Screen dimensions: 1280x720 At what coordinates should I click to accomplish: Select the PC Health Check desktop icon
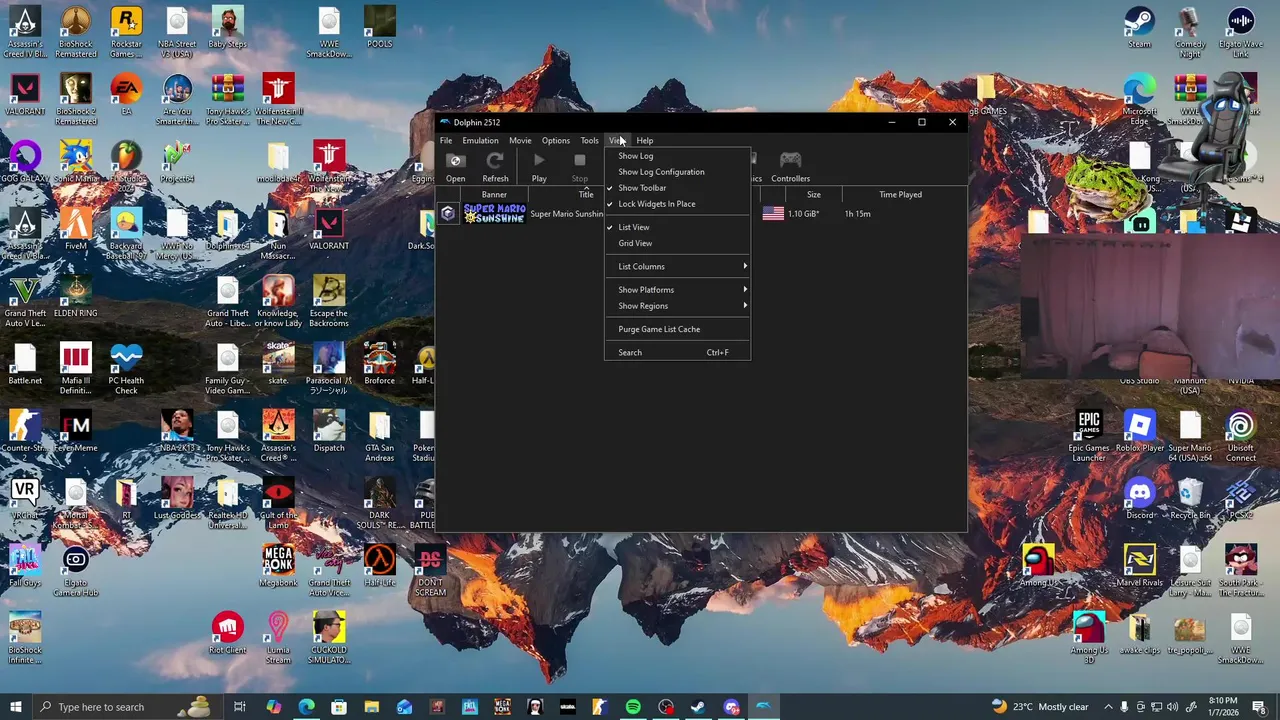(x=126, y=370)
